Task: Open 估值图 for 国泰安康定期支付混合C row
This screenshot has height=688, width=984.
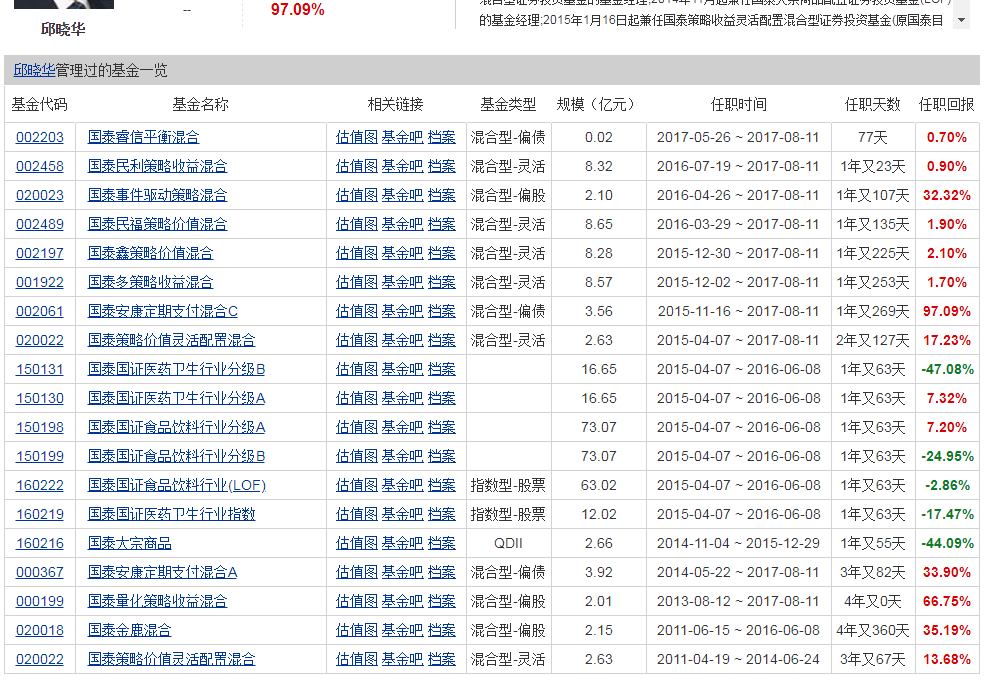Action: 356,311
